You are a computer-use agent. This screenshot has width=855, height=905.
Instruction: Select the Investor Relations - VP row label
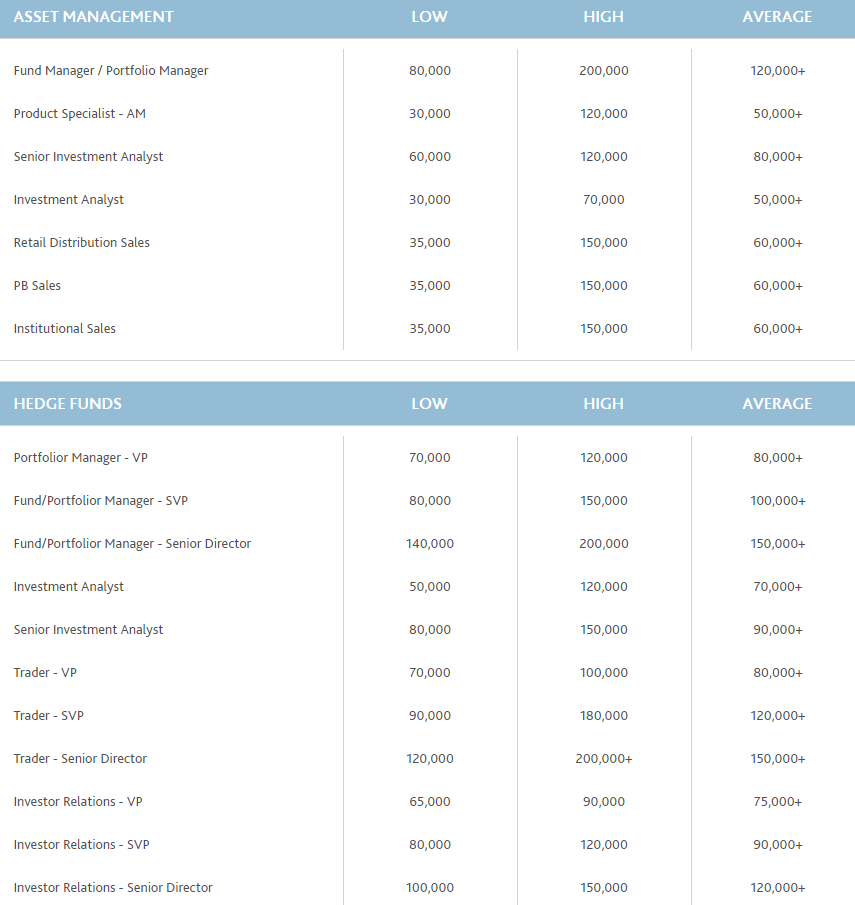tap(78, 802)
